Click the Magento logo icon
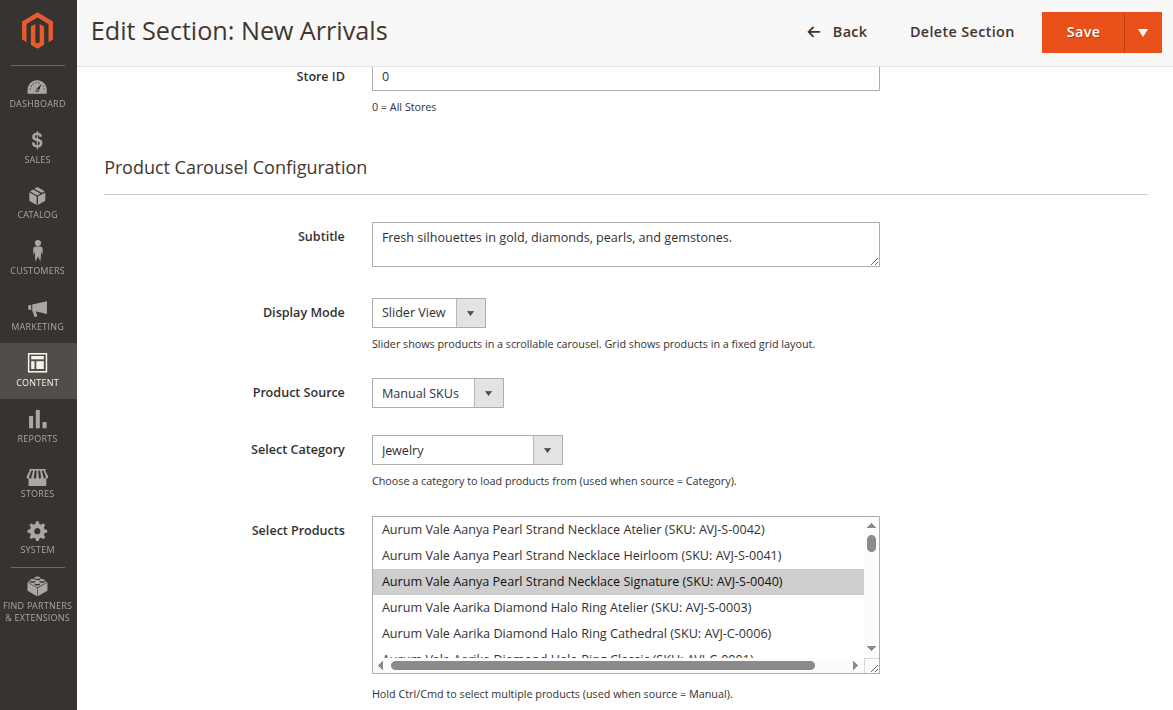1173x710 pixels. pyautogui.click(x=37, y=31)
